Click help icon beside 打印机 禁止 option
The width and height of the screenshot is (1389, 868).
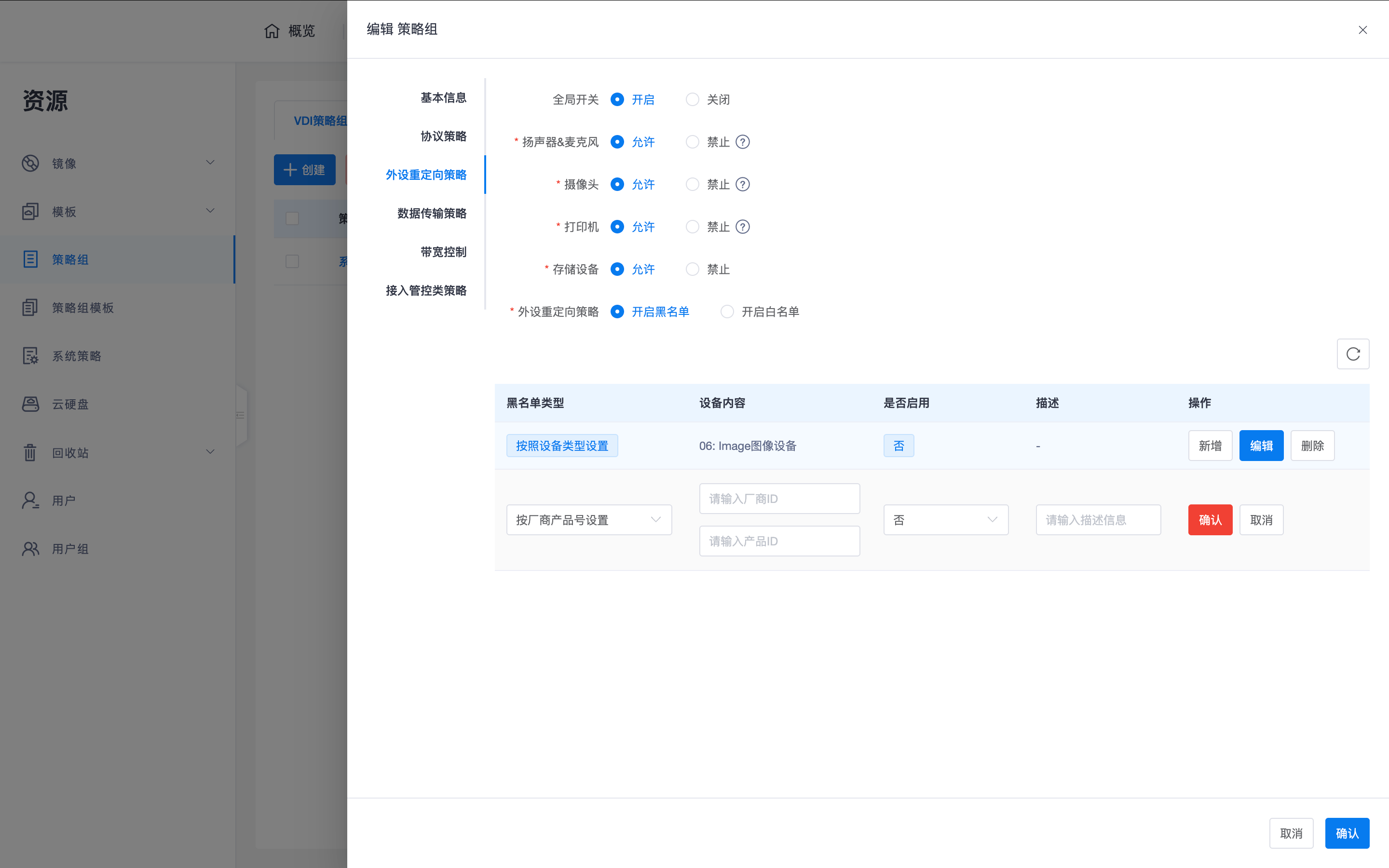tap(742, 227)
